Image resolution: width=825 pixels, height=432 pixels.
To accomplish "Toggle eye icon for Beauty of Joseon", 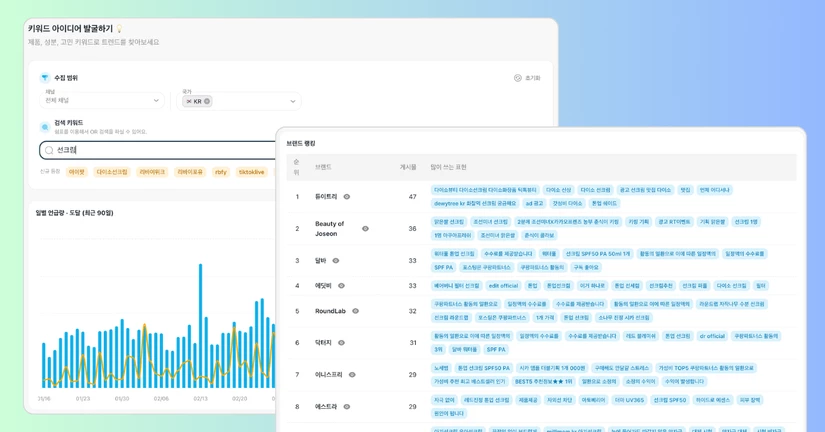I will (365, 228).
